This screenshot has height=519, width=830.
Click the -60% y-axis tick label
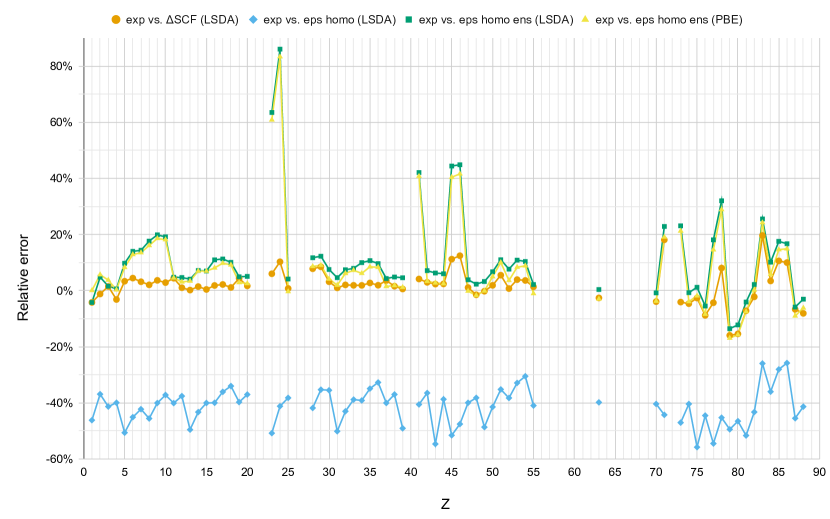pos(59,459)
